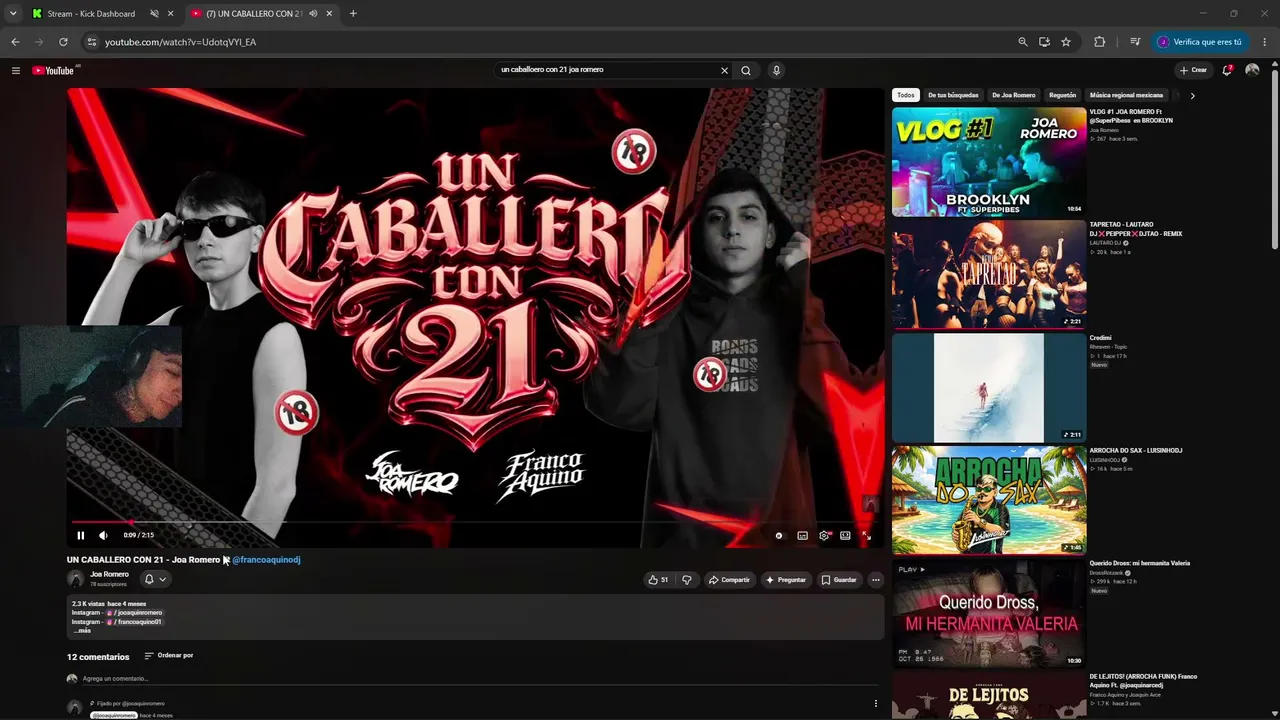Click the Crear create button
The width and height of the screenshot is (1280, 720).
pyautogui.click(x=1193, y=70)
